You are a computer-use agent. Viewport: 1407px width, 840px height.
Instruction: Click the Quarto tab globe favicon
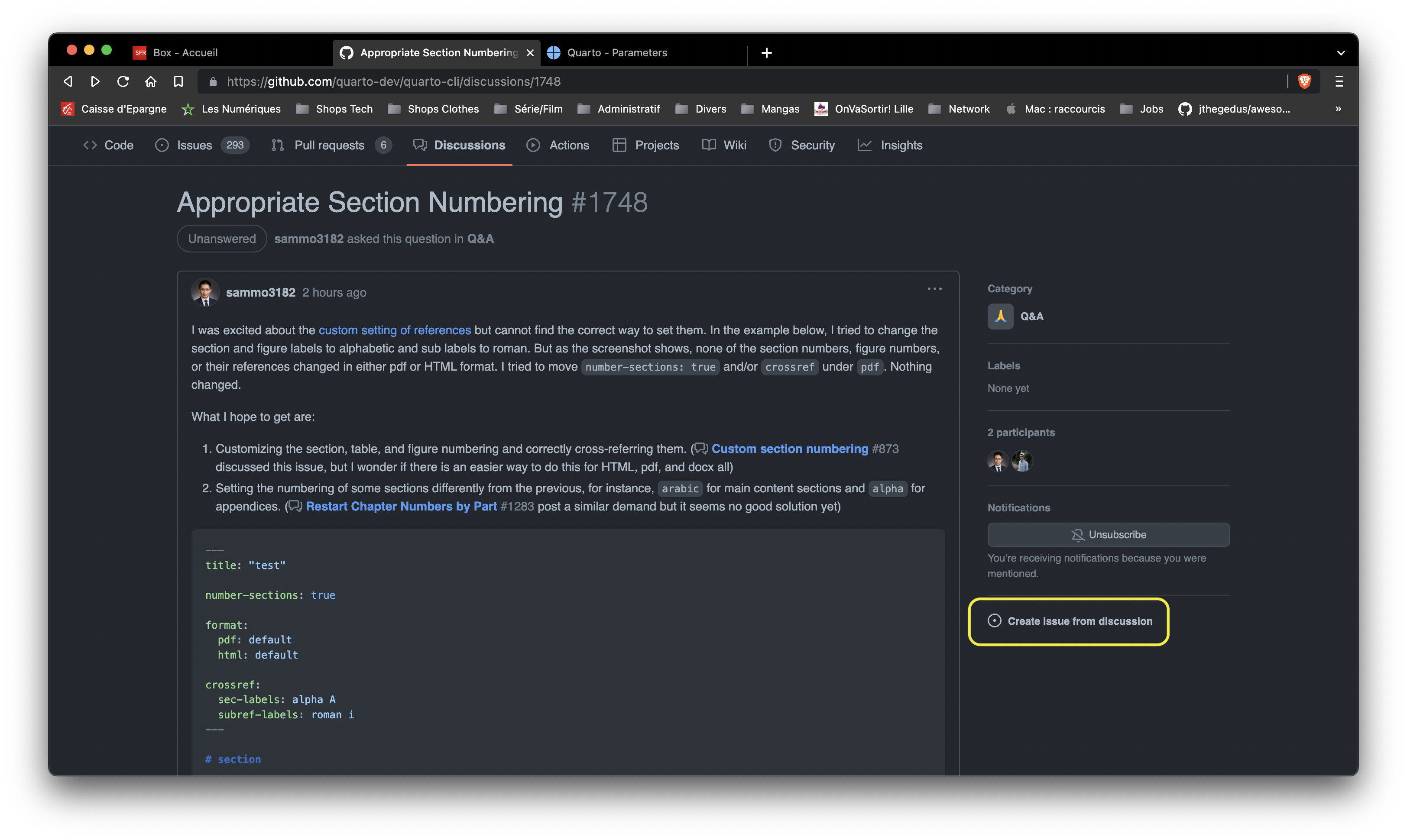(553, 53)
